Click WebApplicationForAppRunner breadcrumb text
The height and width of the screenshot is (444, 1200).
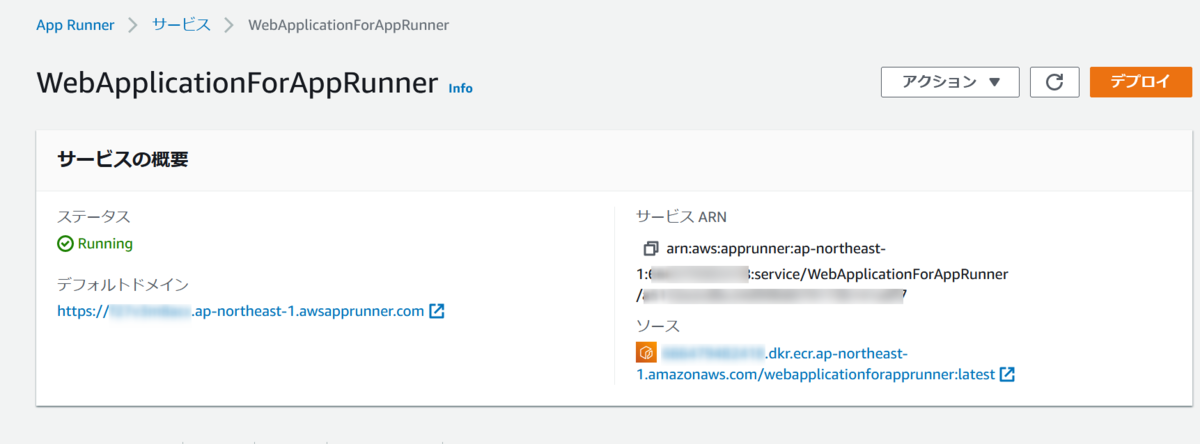coord(349,25)
